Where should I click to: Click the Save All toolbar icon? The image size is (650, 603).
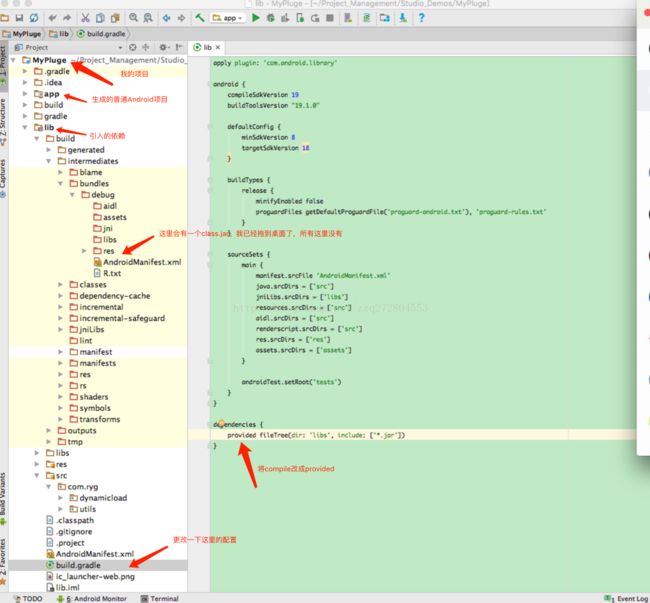(x=19, y=18)
